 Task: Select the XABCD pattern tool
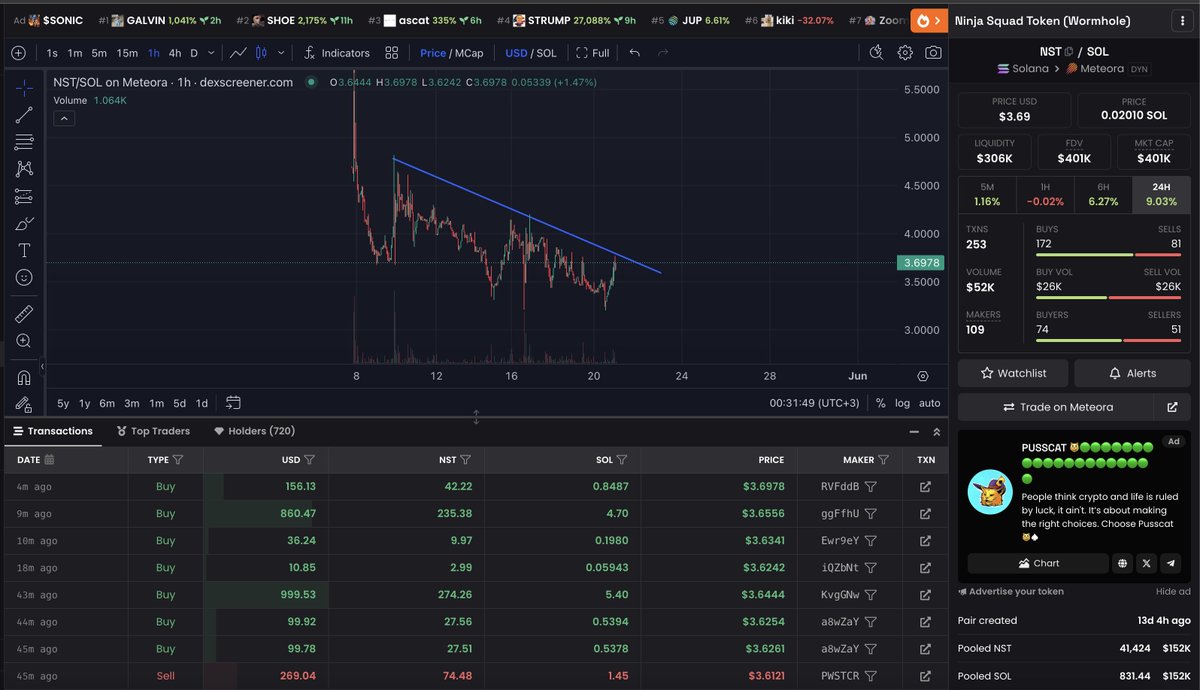24,169
